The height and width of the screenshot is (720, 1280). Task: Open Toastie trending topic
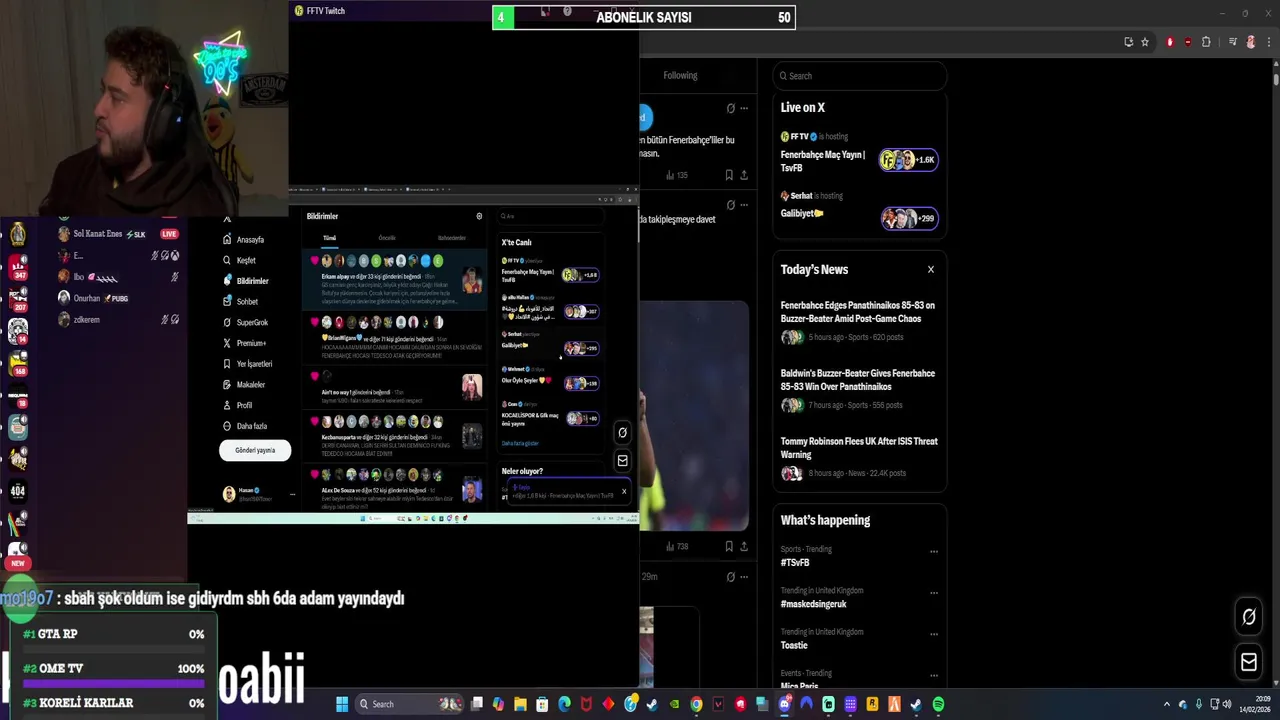[794, 645]
